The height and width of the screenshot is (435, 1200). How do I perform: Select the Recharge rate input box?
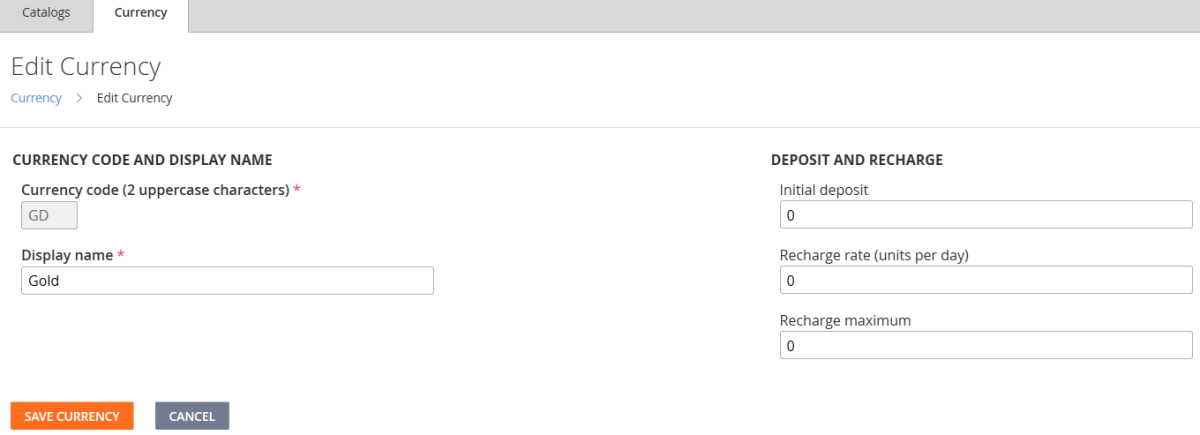986,281
